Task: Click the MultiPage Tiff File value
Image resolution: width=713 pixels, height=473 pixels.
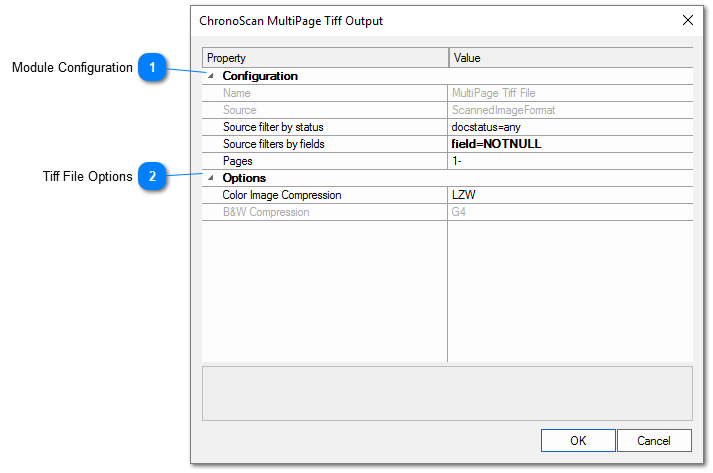Action: pos(570,93)
